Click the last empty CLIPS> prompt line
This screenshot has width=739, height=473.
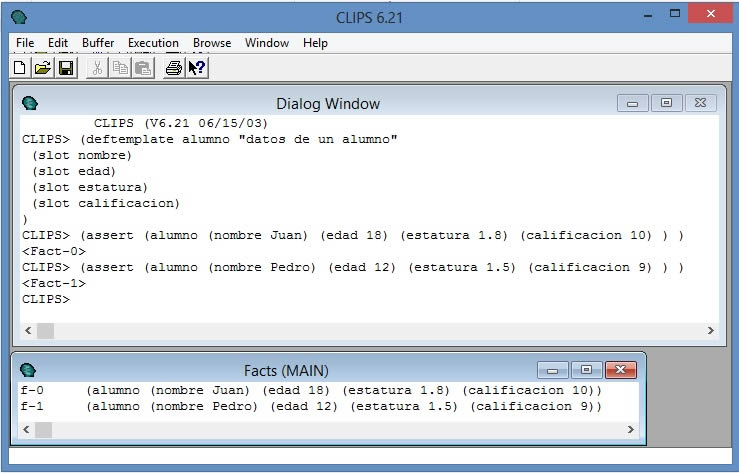pos(46,299)
